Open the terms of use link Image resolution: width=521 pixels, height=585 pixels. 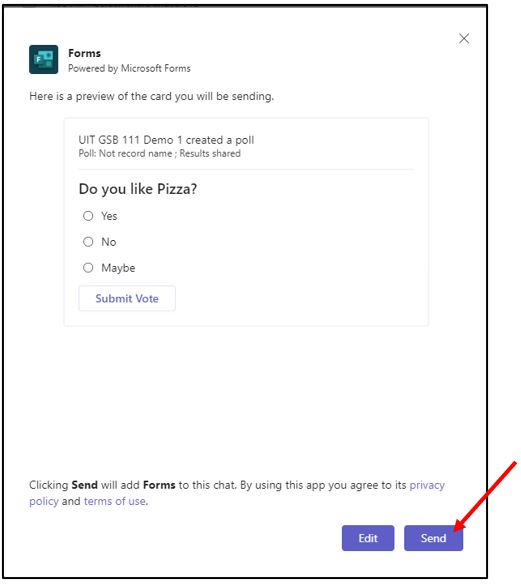(x=115, y=501)
